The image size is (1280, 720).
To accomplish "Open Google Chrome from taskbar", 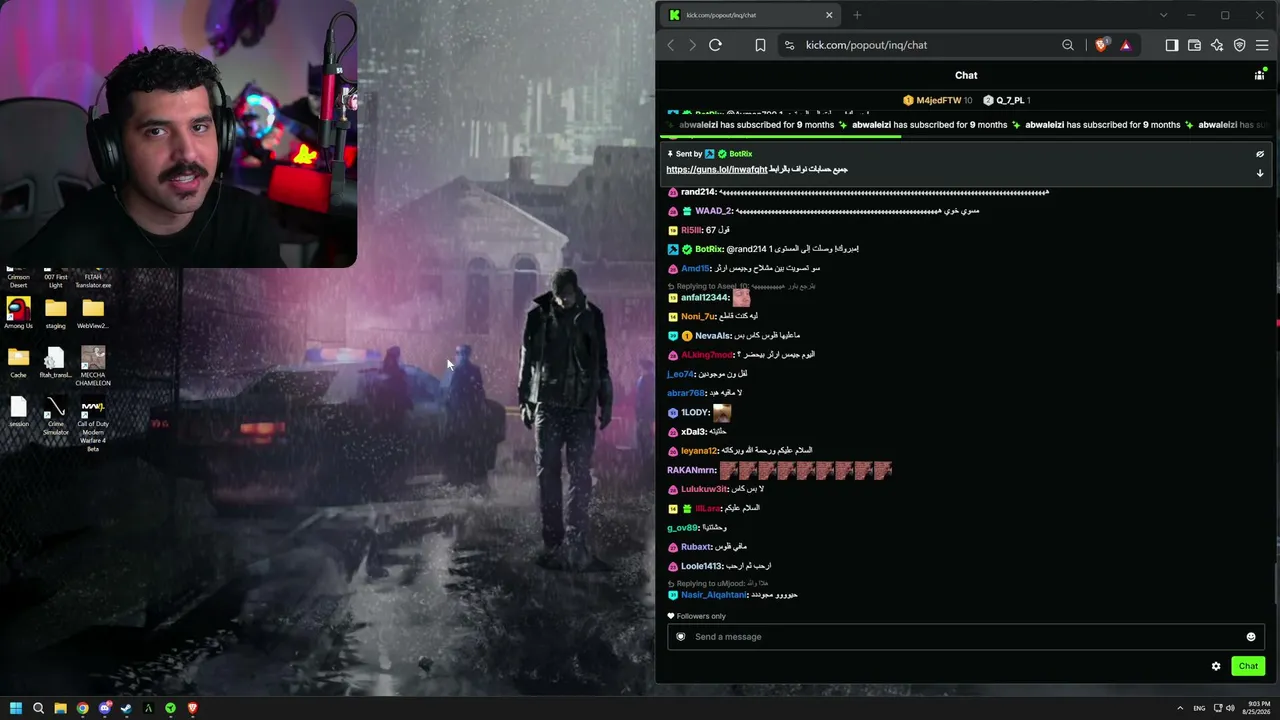I will click(x=82, y=708).
